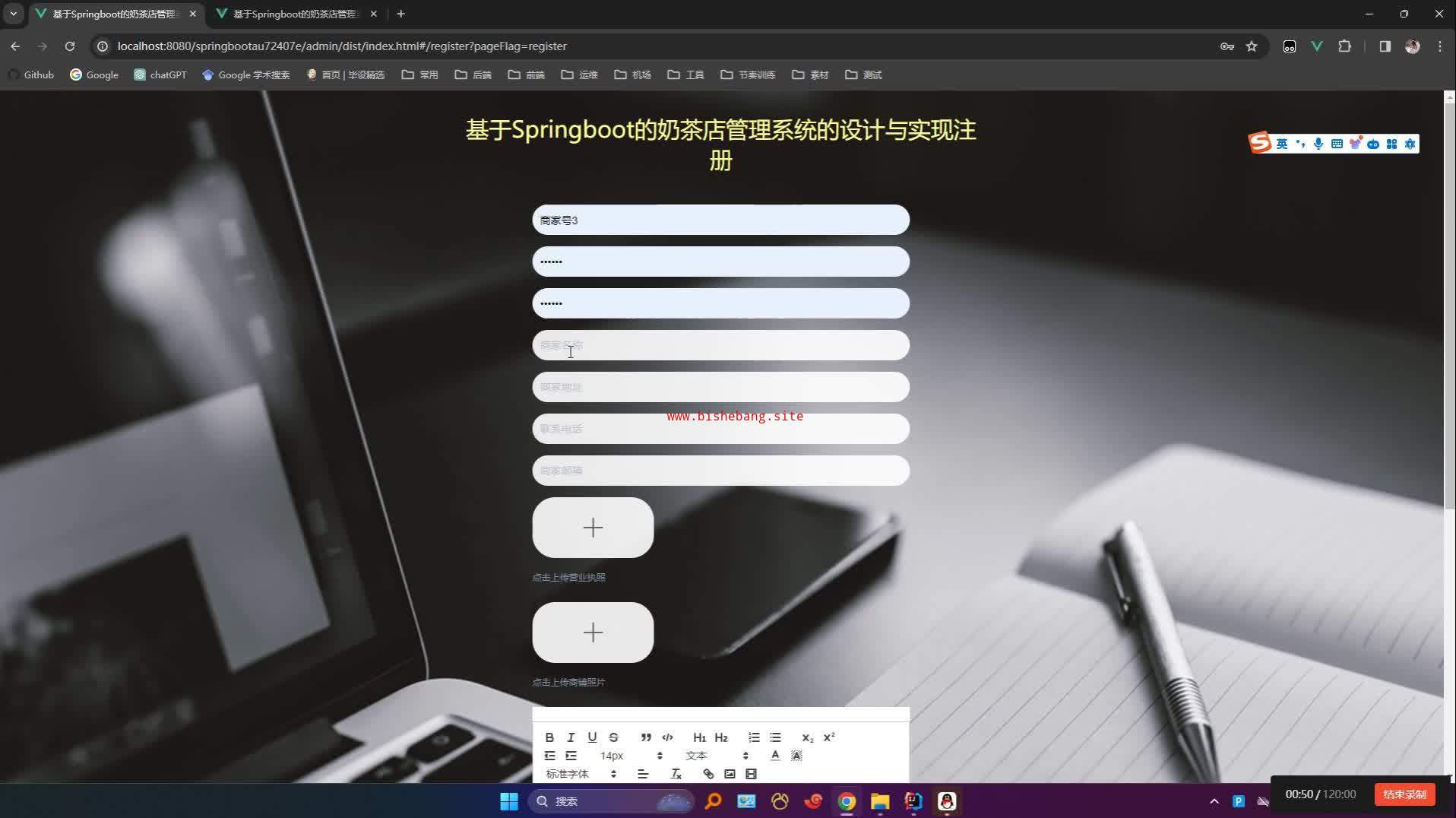
Task: Apply Heading 1 format in the editor
Action: pyautogui.click(x=699, y=737)
